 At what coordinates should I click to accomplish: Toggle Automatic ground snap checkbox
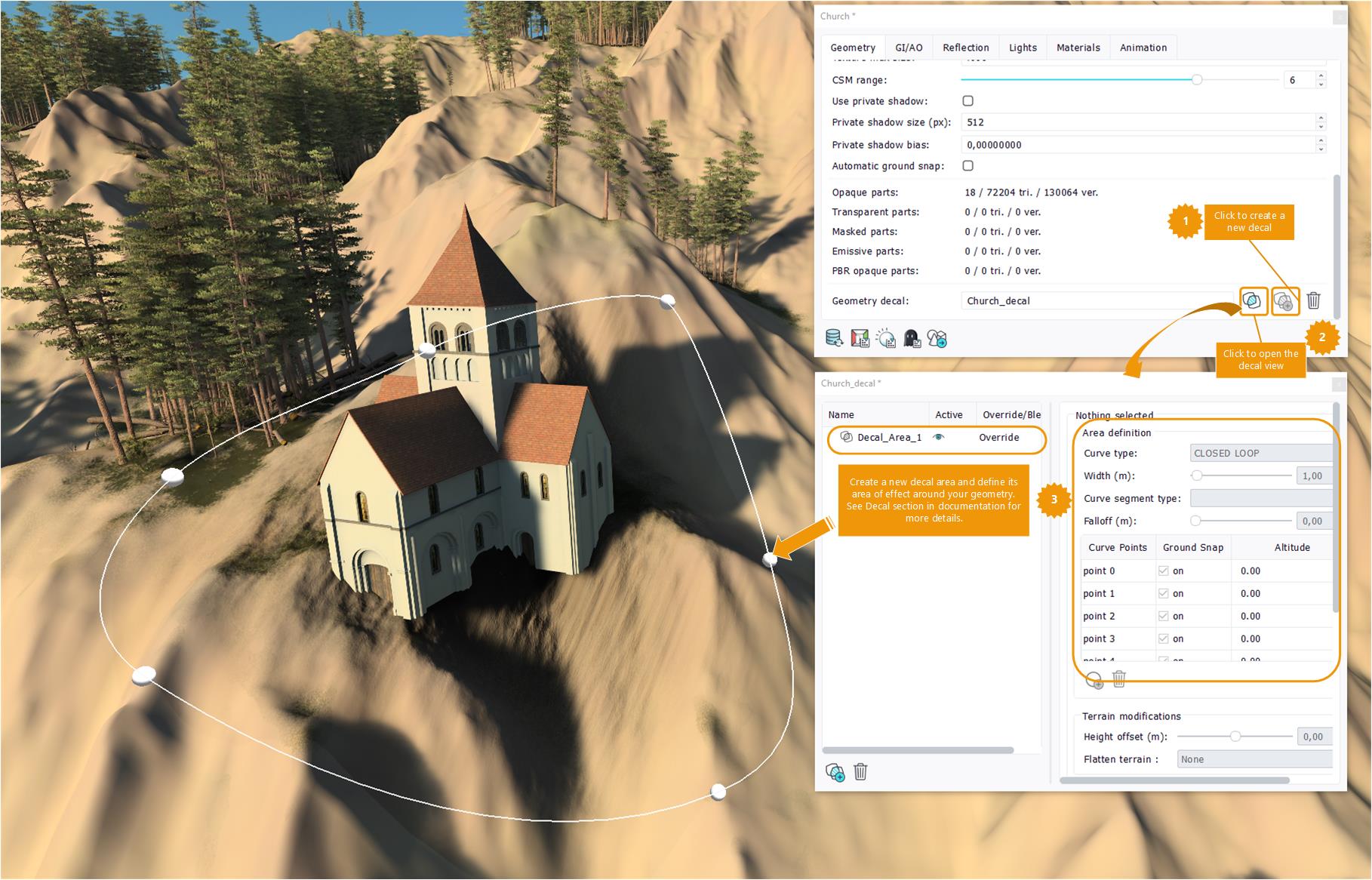[x=968, y=166]
